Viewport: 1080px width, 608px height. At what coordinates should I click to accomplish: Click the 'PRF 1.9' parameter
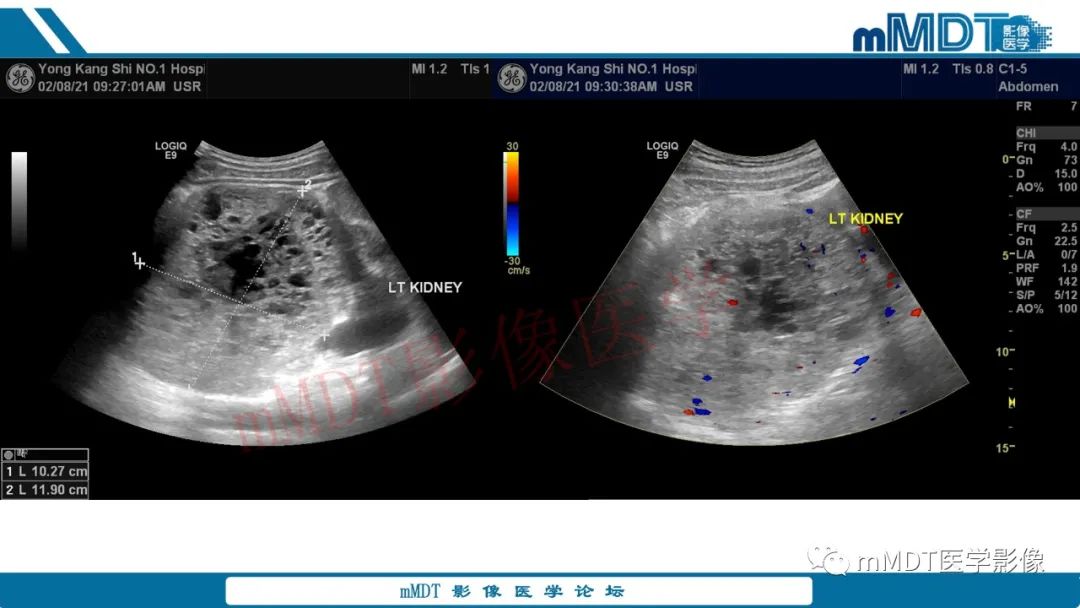1046,268
